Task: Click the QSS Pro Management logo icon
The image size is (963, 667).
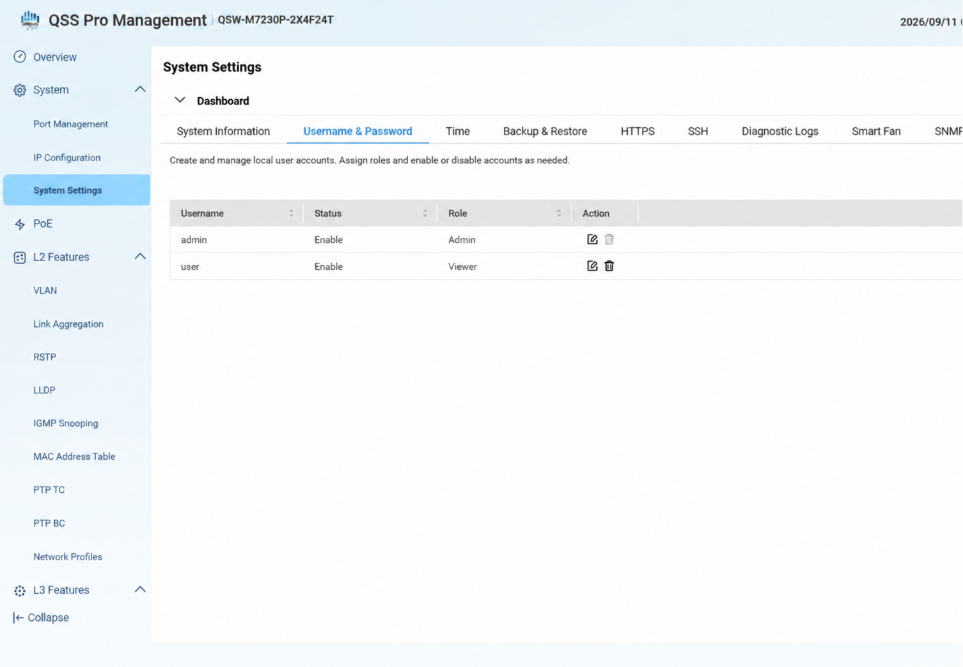Action: coord(29,20)
